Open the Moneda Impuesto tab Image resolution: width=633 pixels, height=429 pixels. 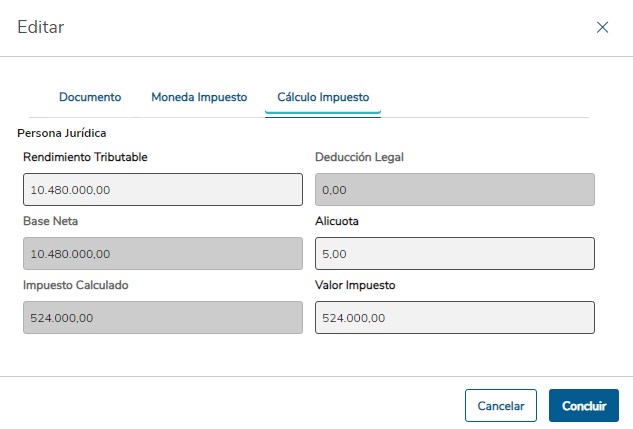click(199, 97)
